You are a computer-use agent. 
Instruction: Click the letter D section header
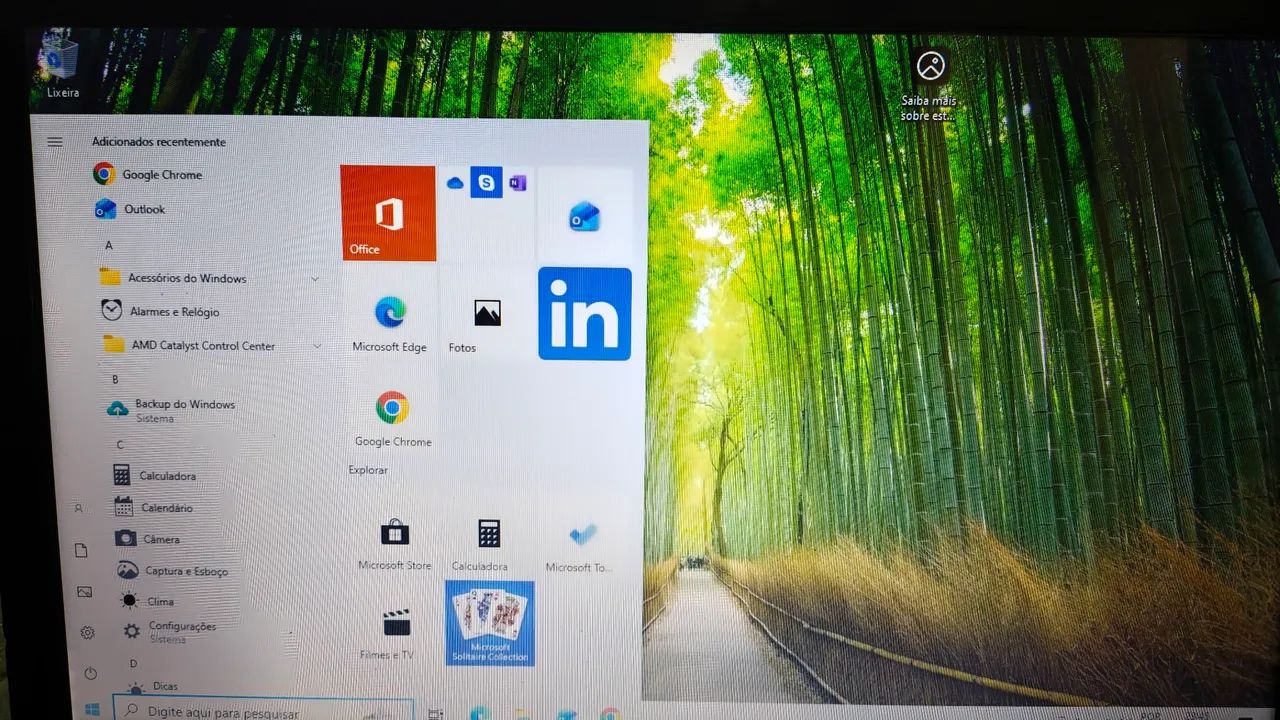coord(133,663)
